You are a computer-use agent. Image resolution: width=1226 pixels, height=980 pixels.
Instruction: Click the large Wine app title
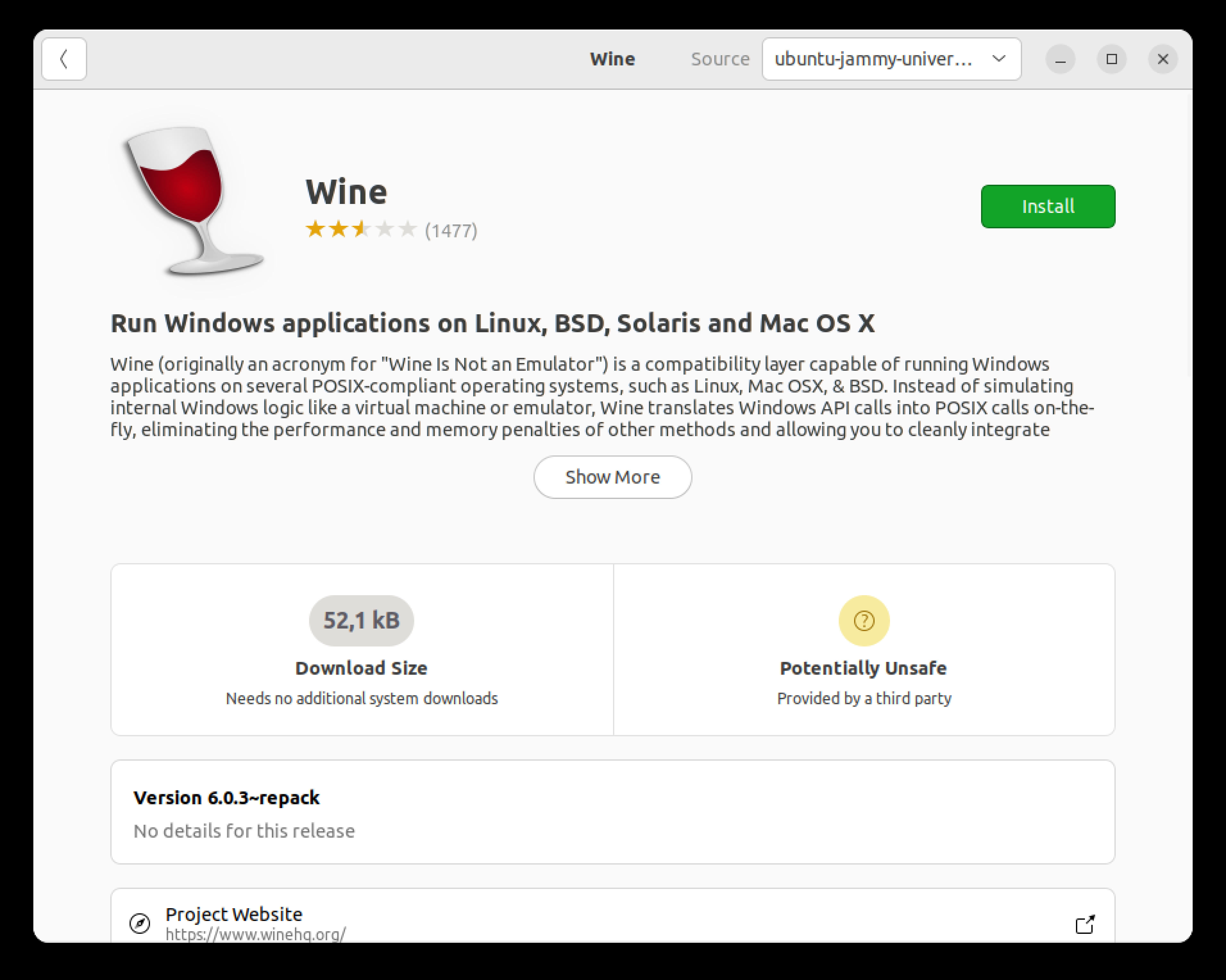tap(346, 192)
